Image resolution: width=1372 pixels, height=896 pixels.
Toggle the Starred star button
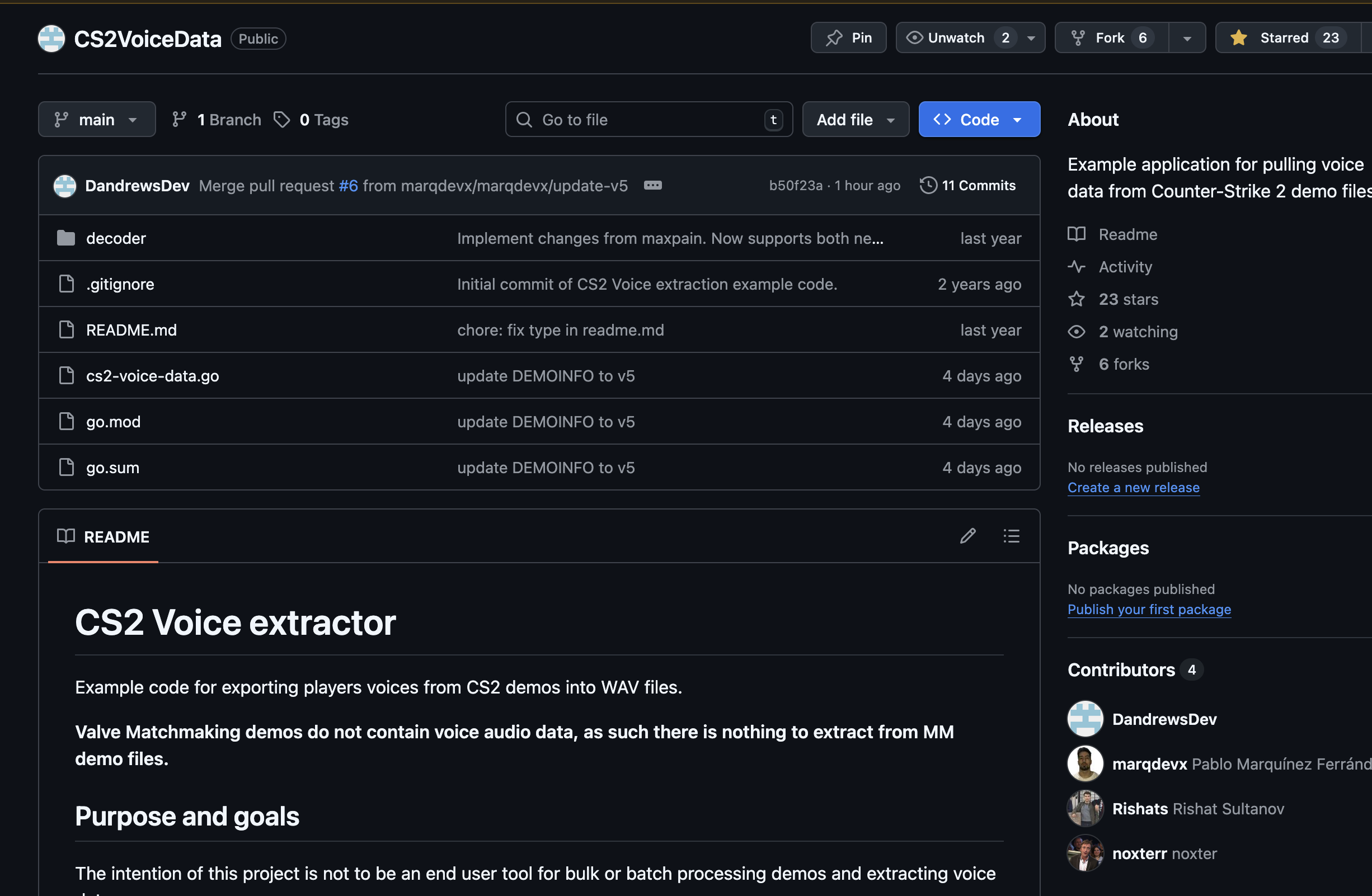(x=1288, y=38)
